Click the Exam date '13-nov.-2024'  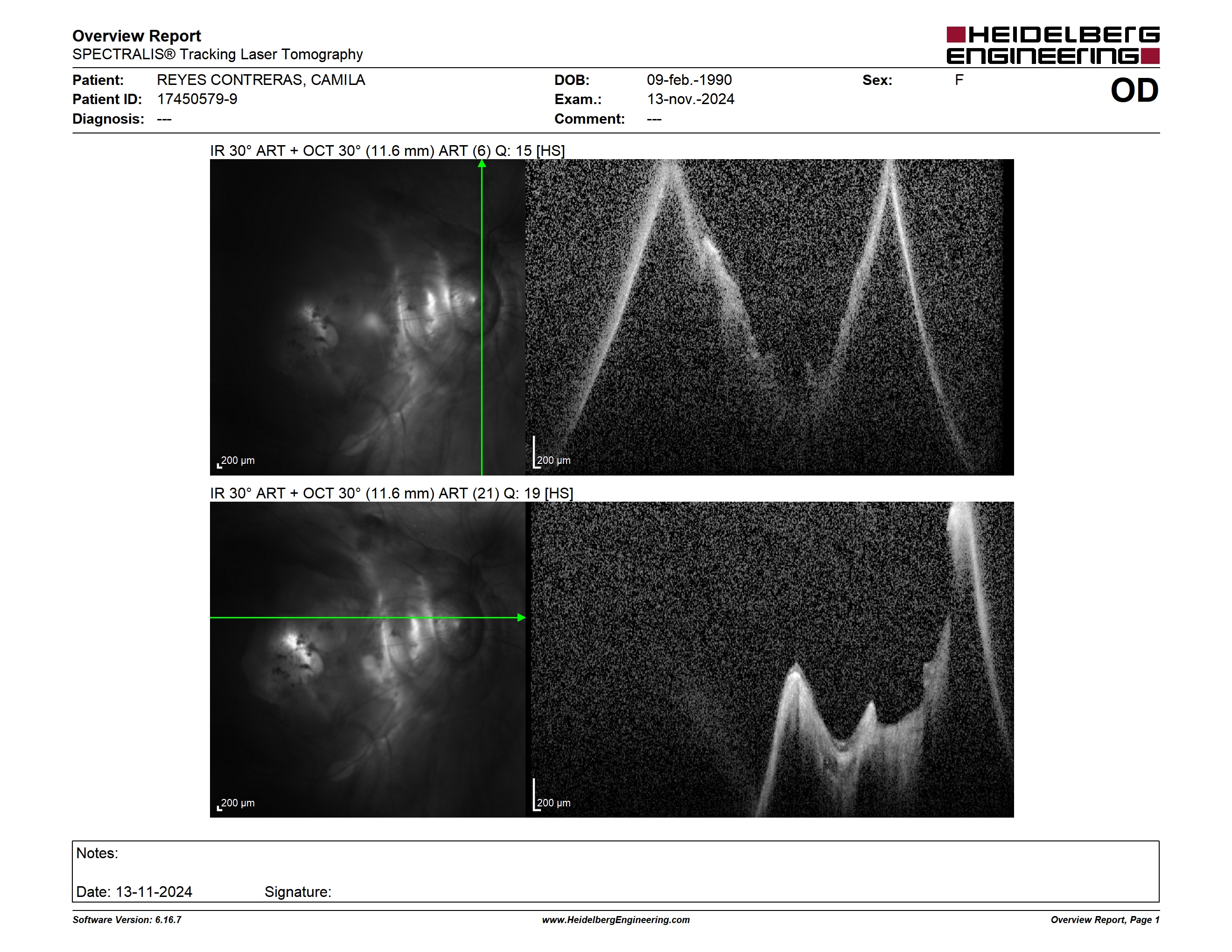(x=691, y=99)
